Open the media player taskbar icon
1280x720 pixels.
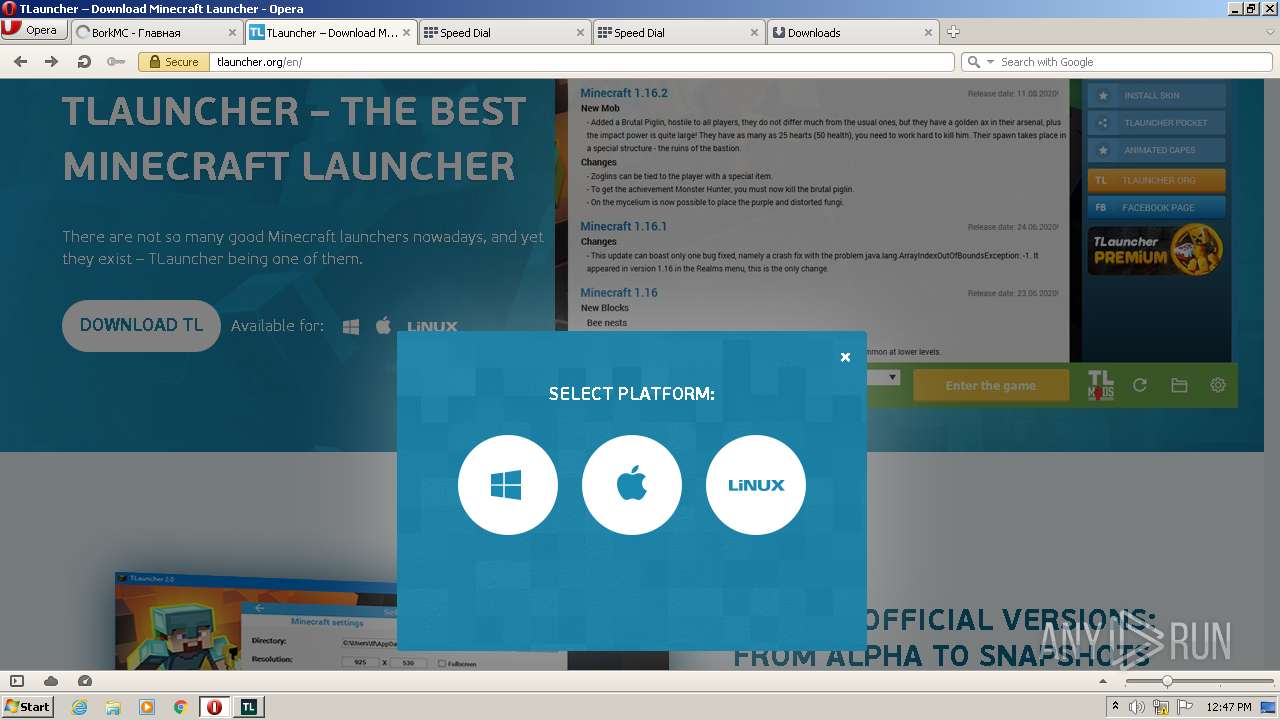pos(147,707)
